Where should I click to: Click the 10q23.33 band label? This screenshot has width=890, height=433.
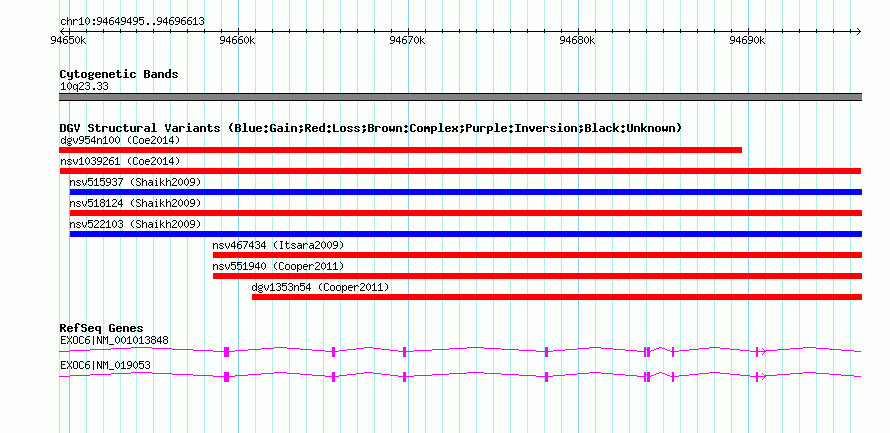point(84,87)
